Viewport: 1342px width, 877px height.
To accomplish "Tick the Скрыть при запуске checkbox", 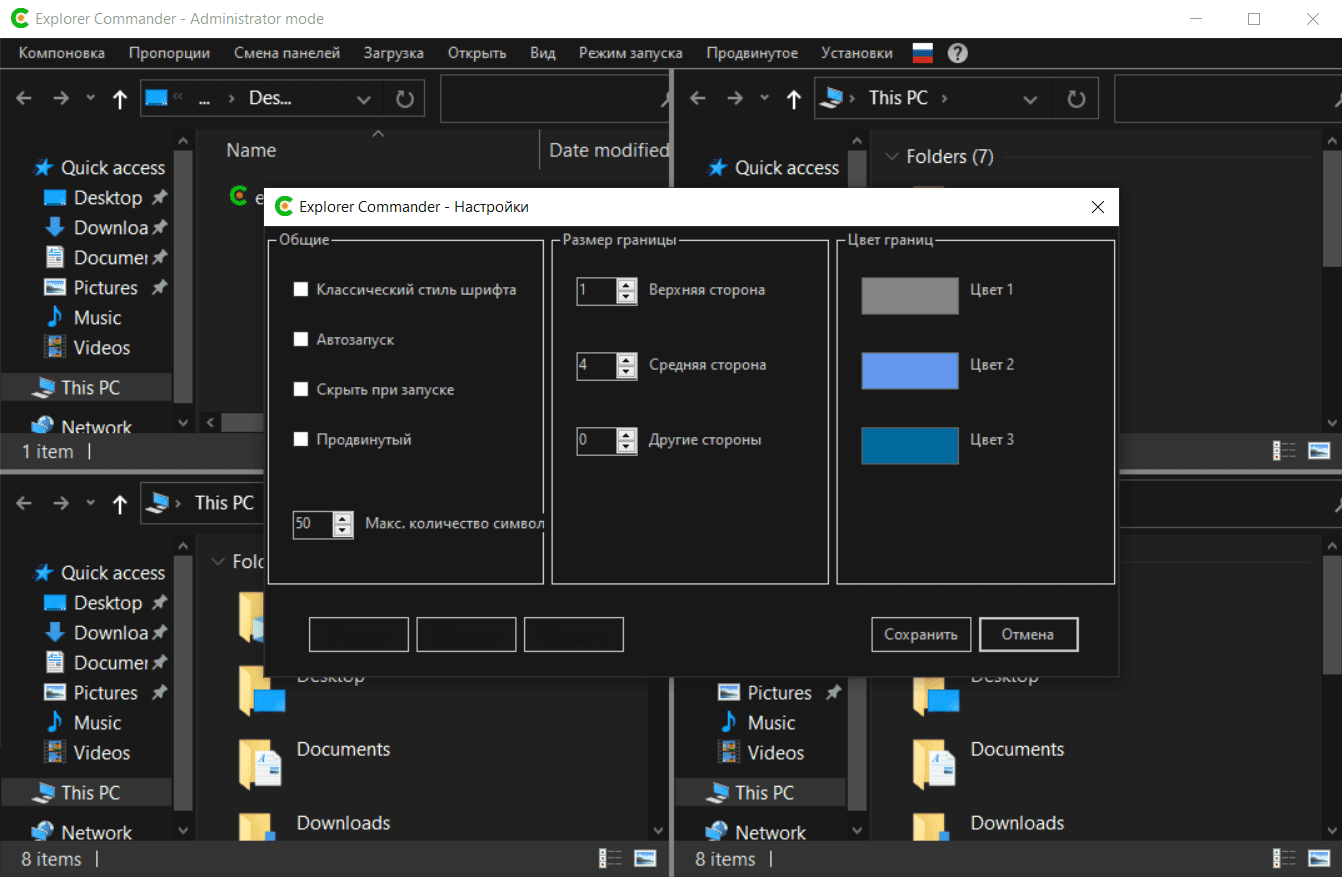I will click(x=300, y=390).
